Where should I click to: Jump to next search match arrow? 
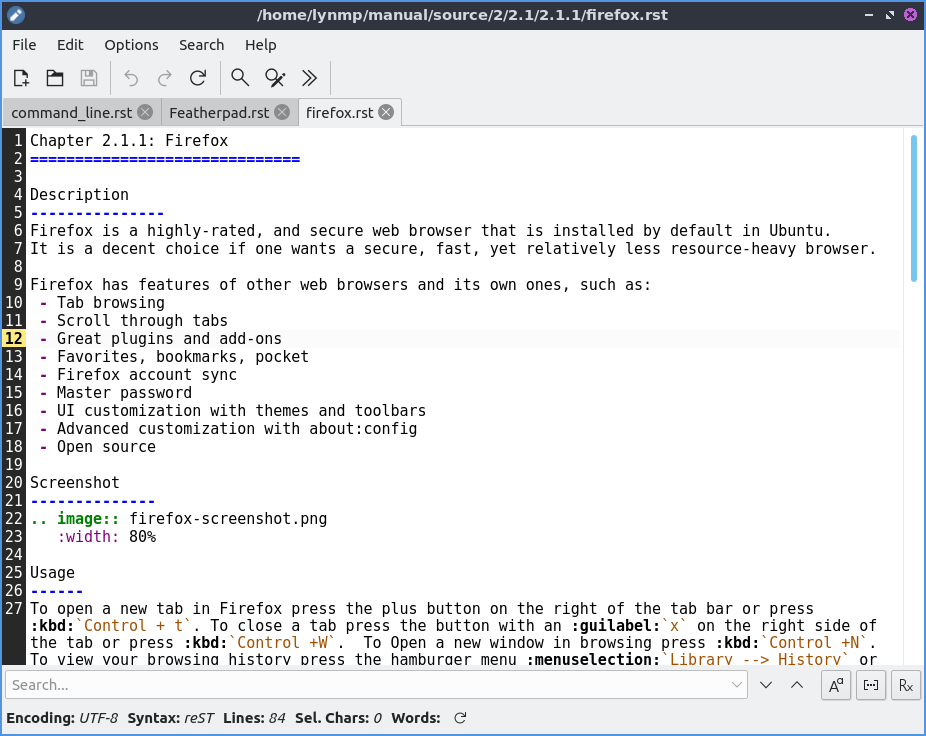pyautogui.click(x=766, y=685)
